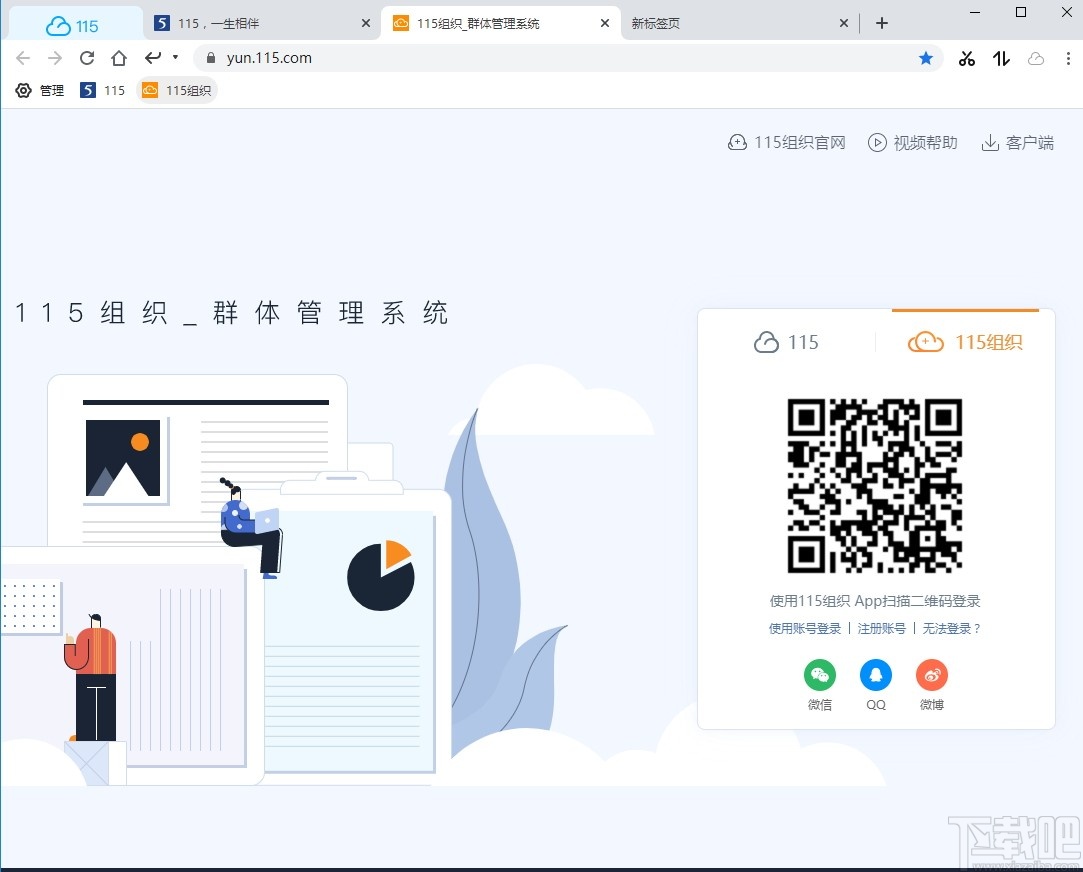The height and width of the screenshot is (872, 1083).
Task: Select the '115组织_群体管理系统' browser tab
Action: (x=501, y=23)
